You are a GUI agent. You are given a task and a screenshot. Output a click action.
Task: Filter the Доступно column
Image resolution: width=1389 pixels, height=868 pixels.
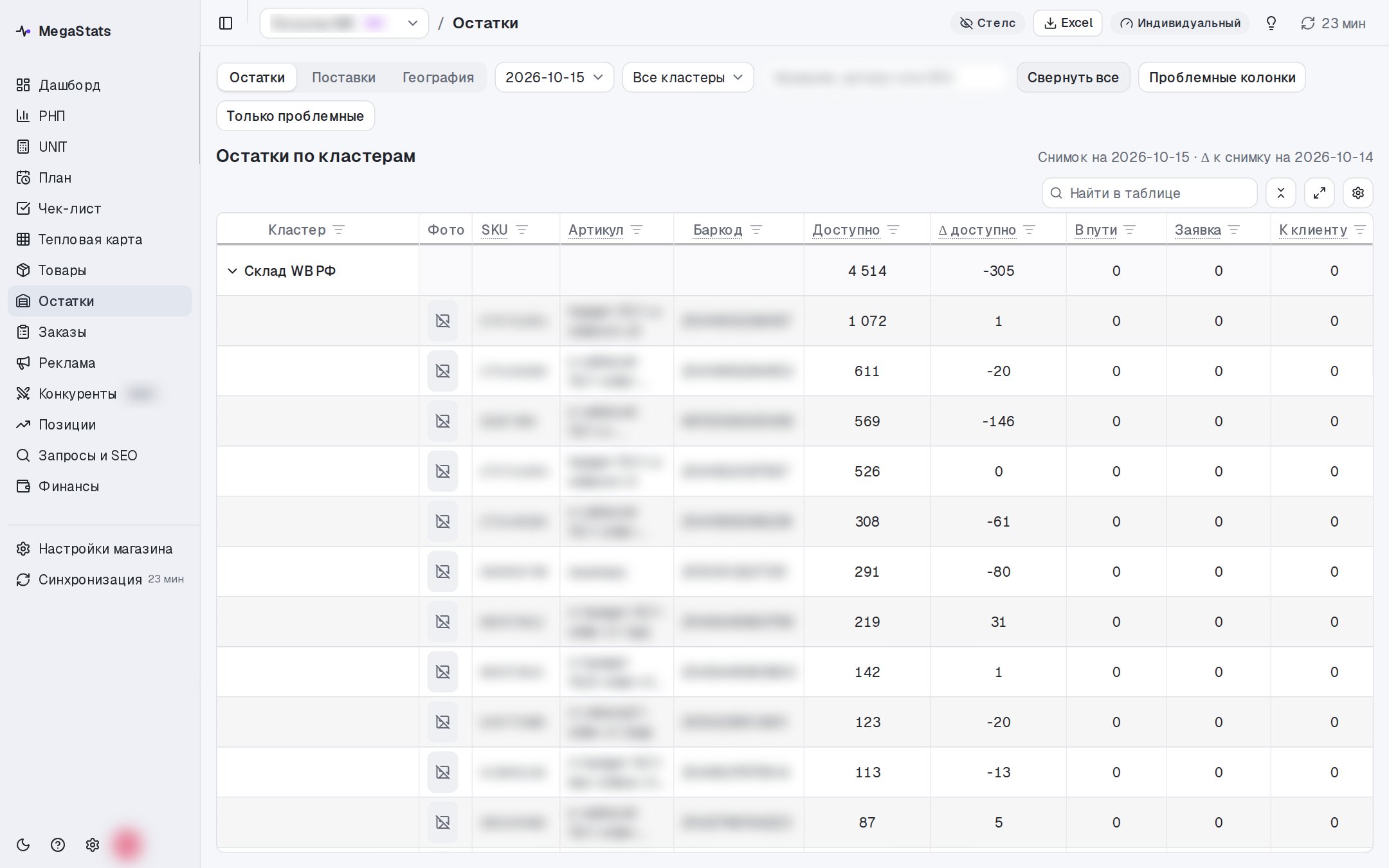(893, 230)
